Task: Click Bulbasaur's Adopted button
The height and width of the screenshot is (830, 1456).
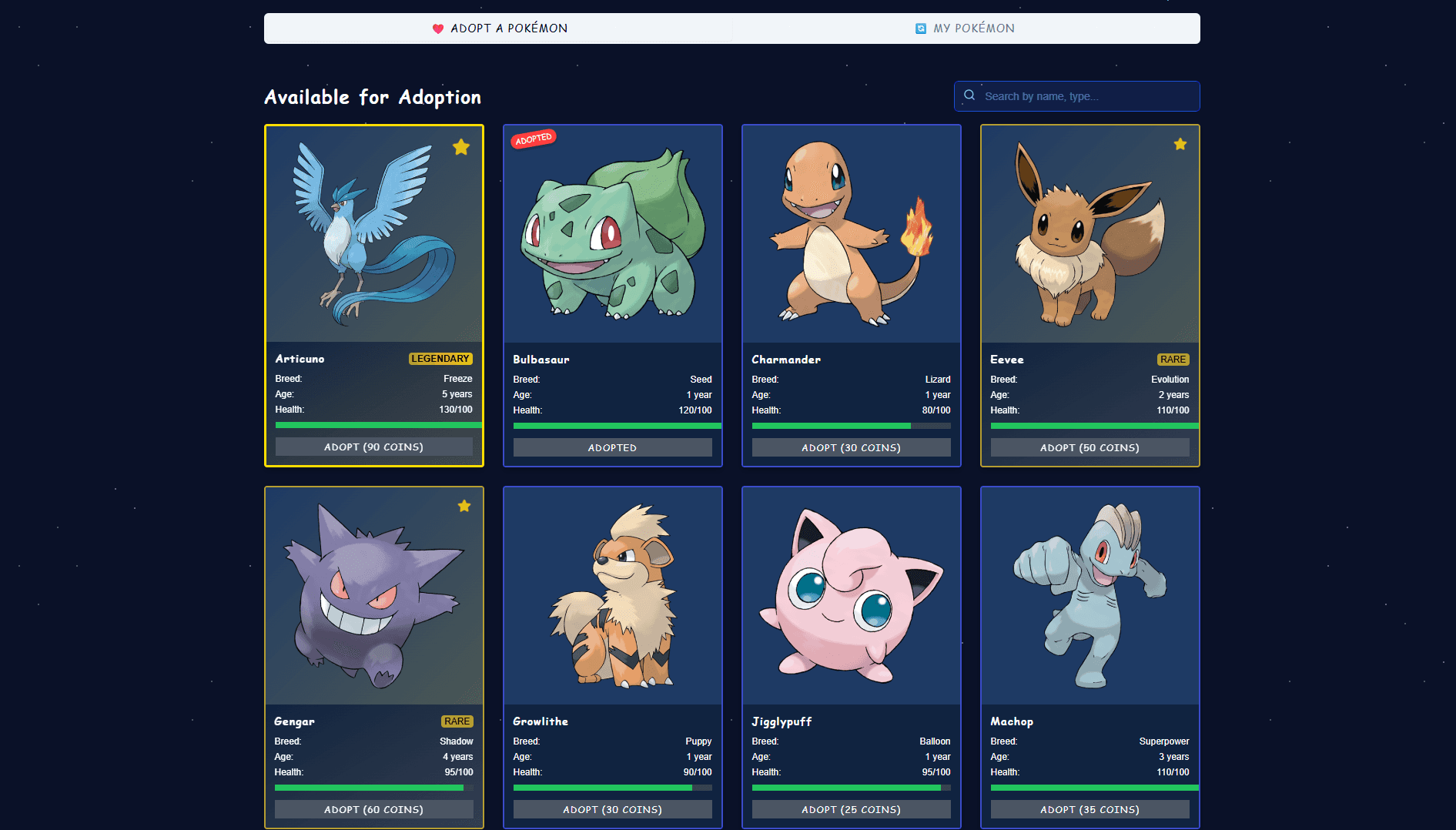Action: click(x=613, y=447)
